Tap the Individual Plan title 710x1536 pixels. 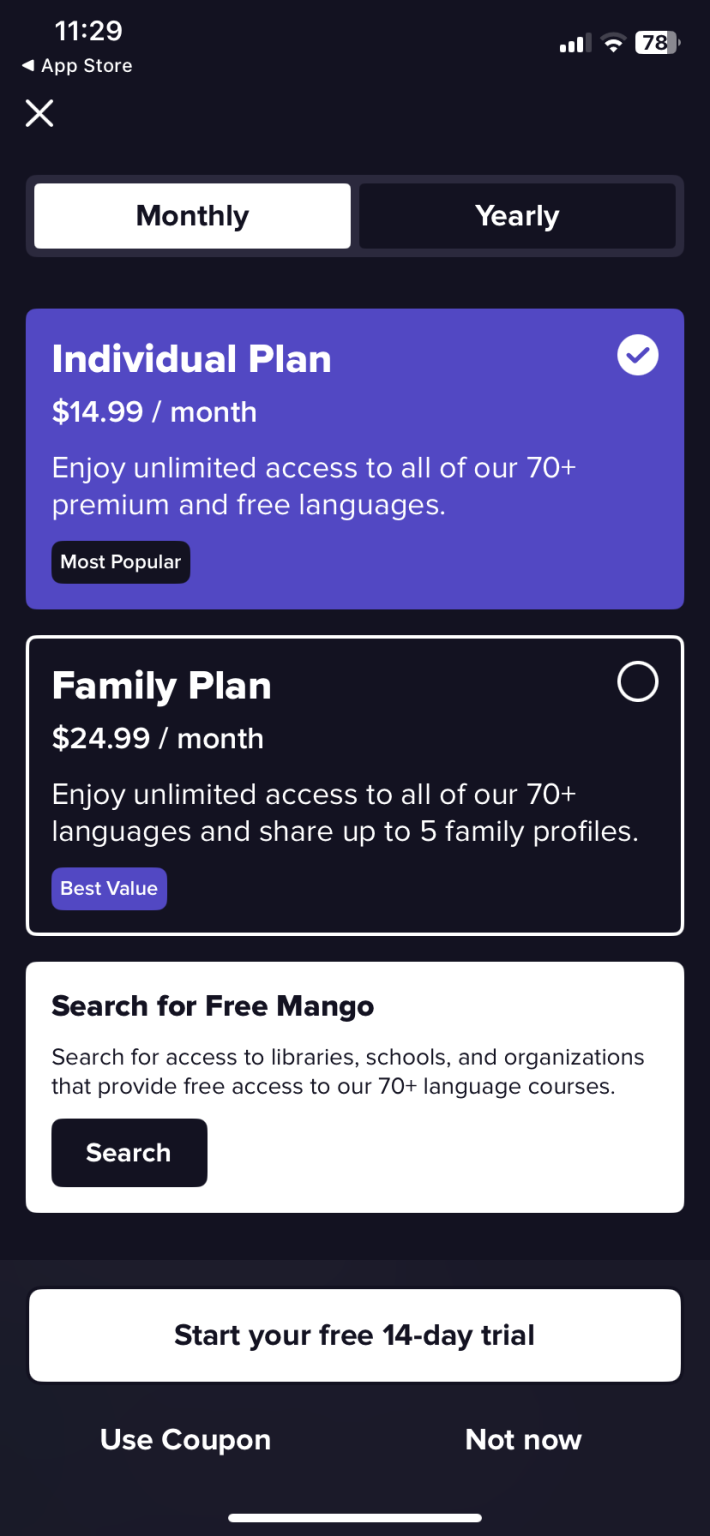191,360
